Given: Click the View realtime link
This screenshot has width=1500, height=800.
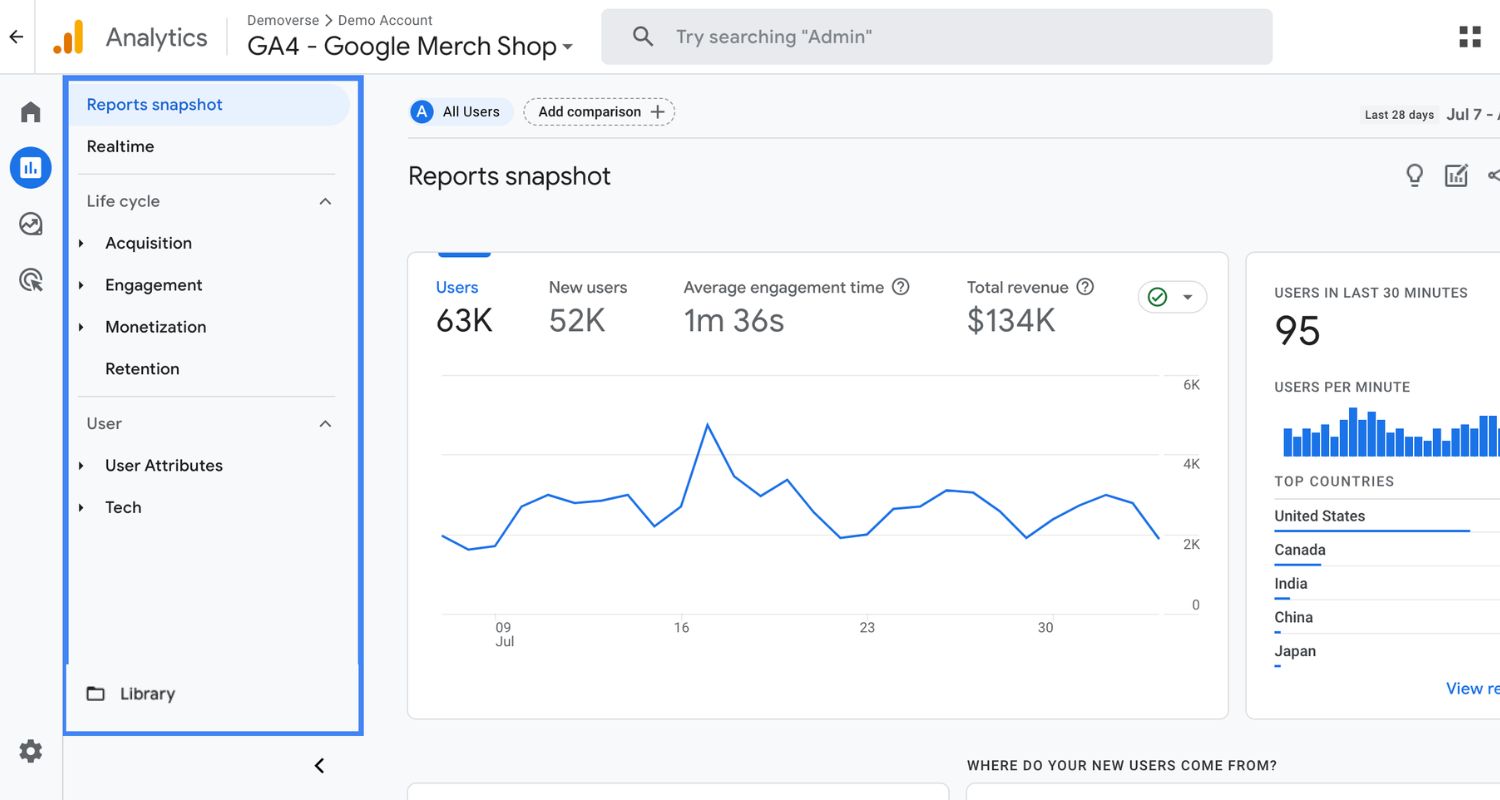Looking at the screenshot, I should coord(1472,688).
